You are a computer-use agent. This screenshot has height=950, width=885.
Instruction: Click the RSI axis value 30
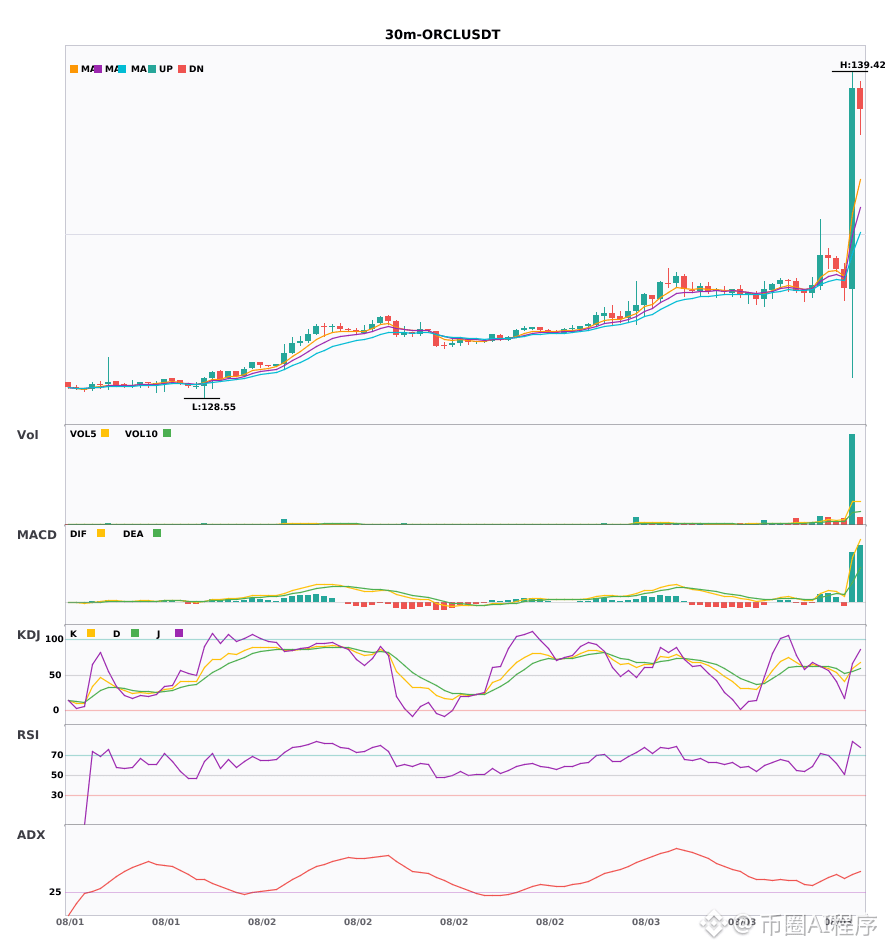point(57,795)
